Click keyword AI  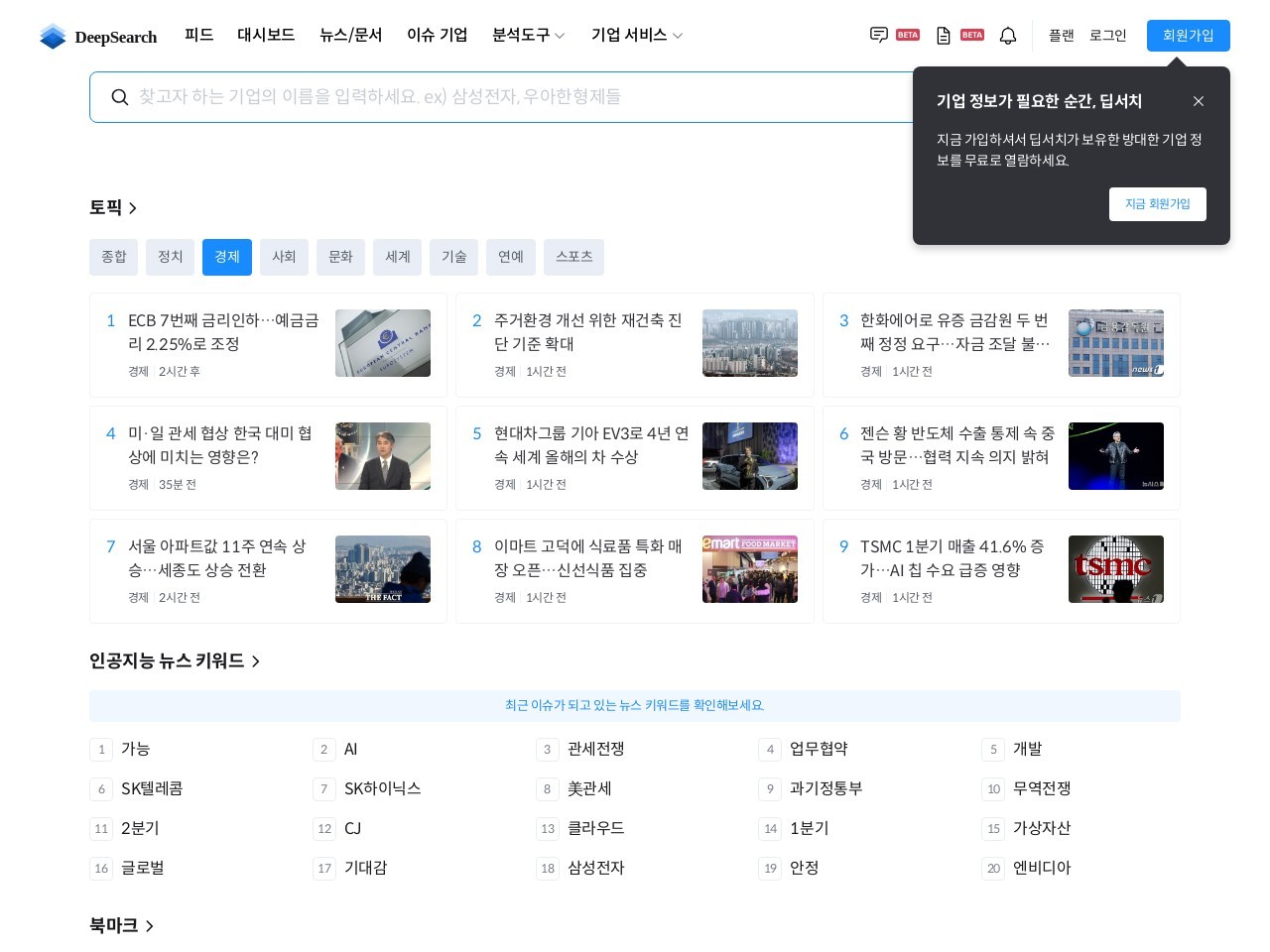point(350,750)
